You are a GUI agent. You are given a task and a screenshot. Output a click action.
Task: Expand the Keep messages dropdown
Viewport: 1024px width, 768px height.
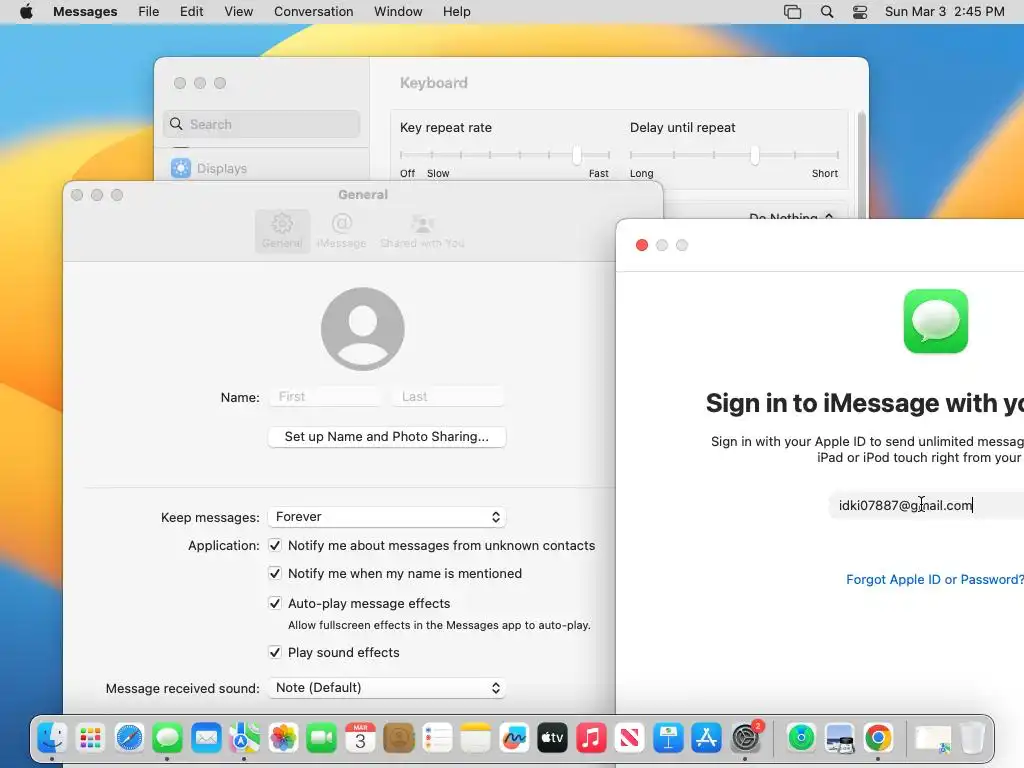tap(387, 517)
